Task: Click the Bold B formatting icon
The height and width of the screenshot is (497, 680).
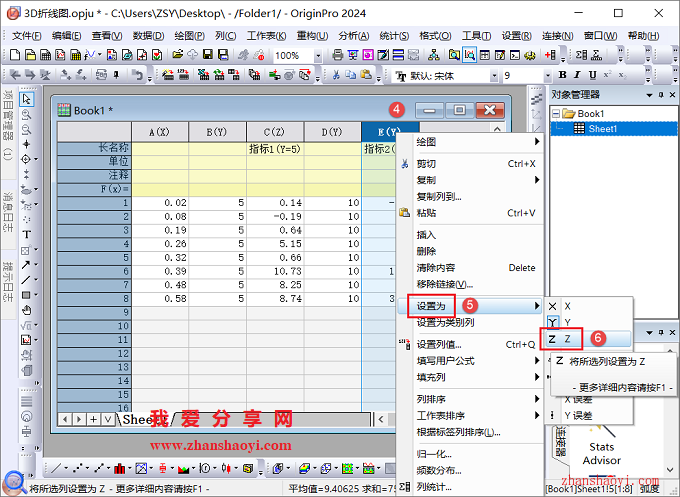Action: 562,75
